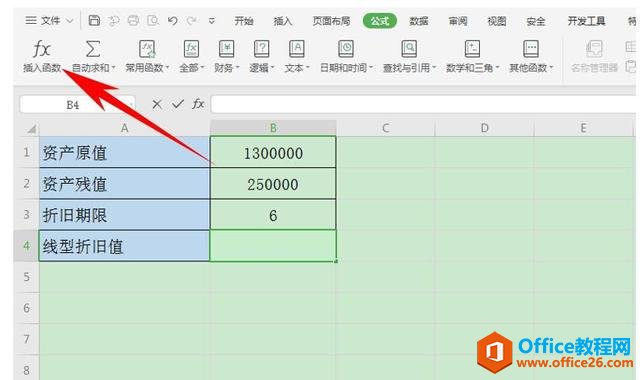The width and height of the screenshot is (640, 380).
Task: Click inside the formula bar input
Action: pos(423,104)
